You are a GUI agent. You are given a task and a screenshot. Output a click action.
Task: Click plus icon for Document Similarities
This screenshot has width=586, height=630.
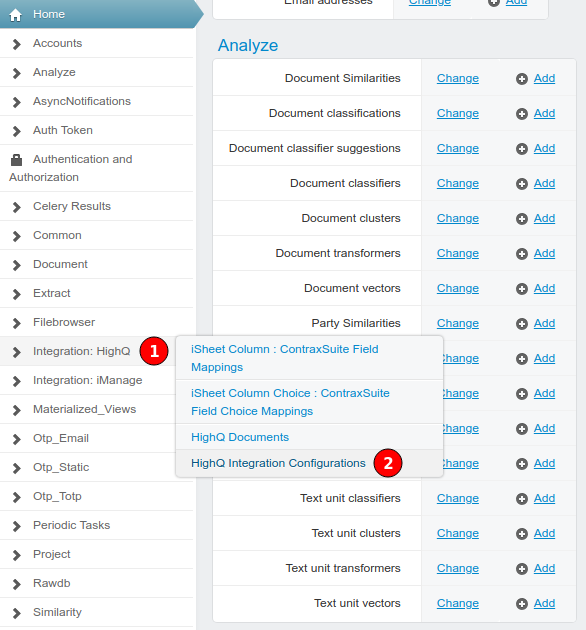(x=522, y=79)
